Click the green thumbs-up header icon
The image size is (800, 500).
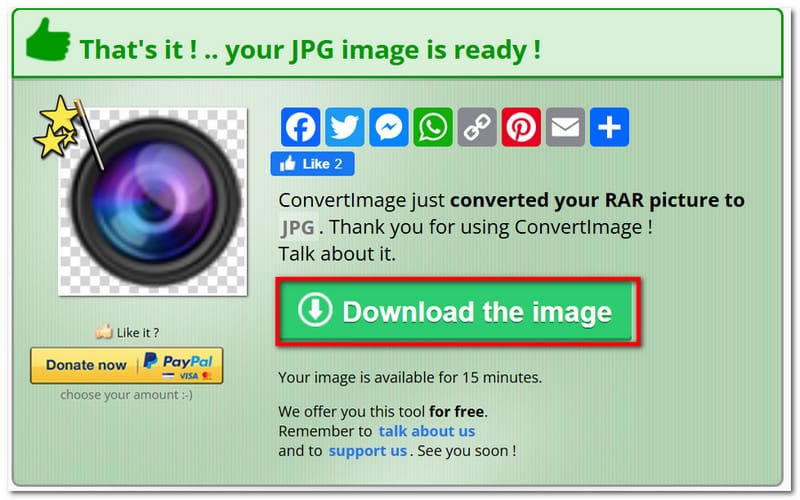48,40
